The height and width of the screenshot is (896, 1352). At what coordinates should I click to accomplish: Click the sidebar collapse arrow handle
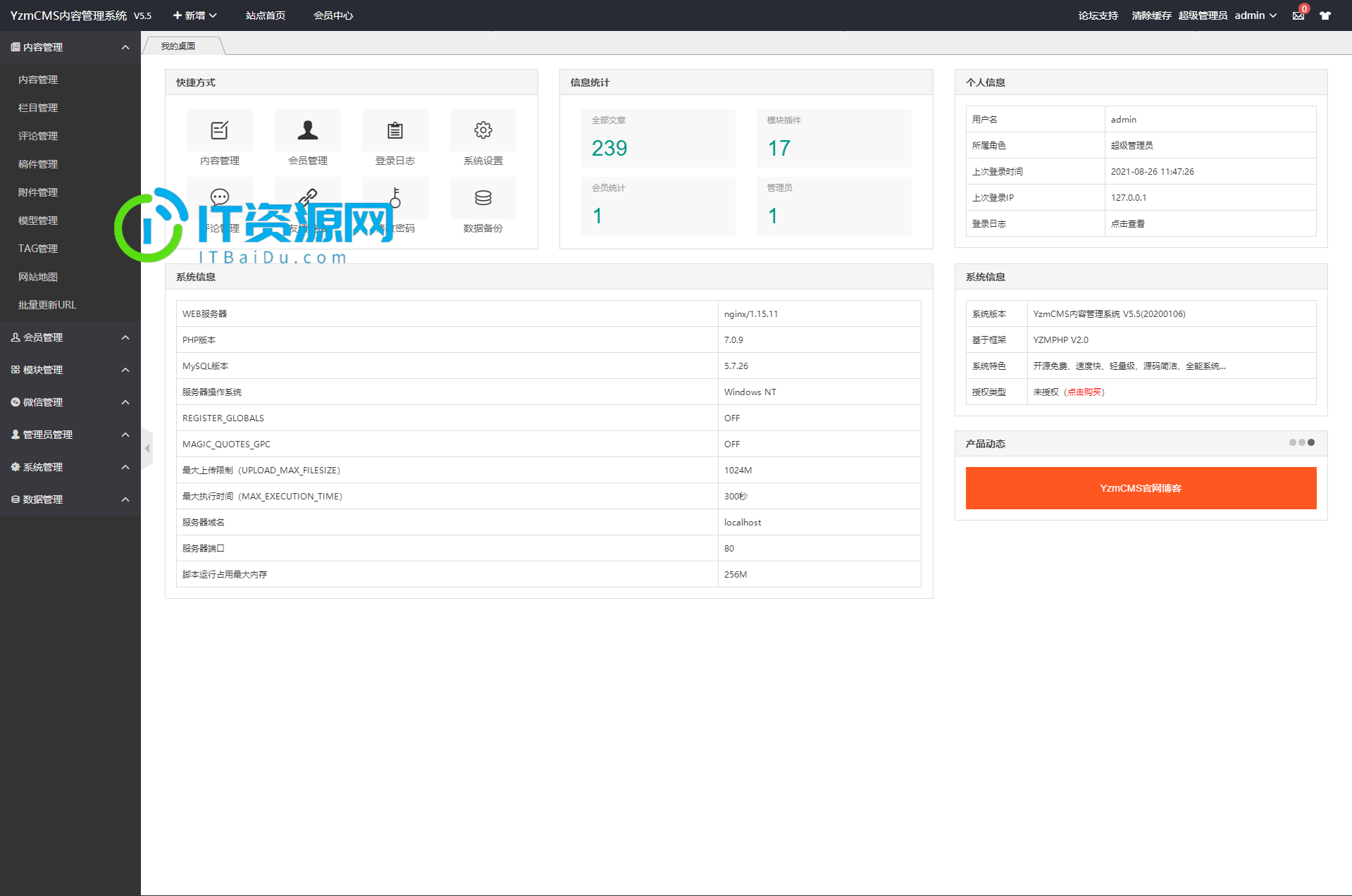click(x=147, y=448)
